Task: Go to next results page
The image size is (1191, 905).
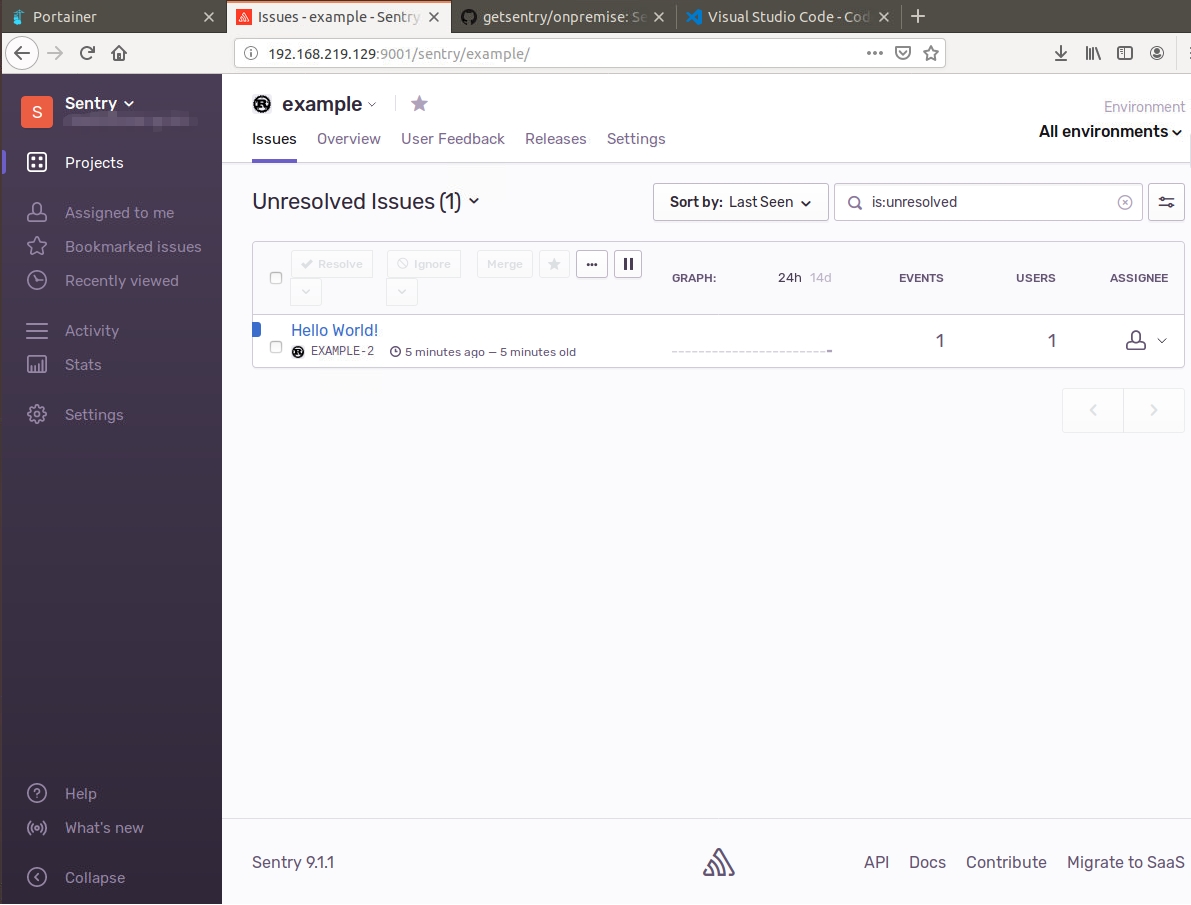Action: click(1154, 410)
